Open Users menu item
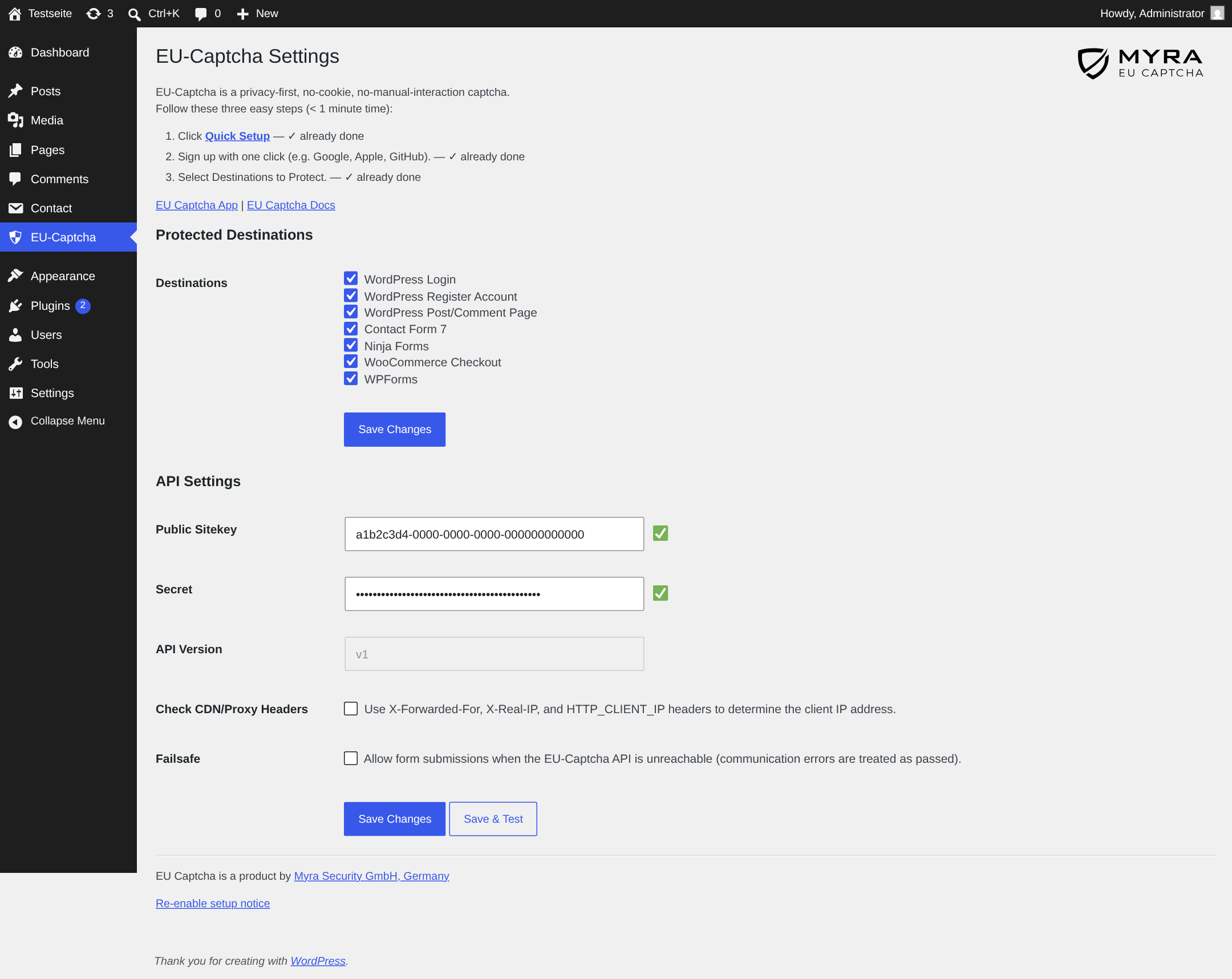 [x=68, y=335]
